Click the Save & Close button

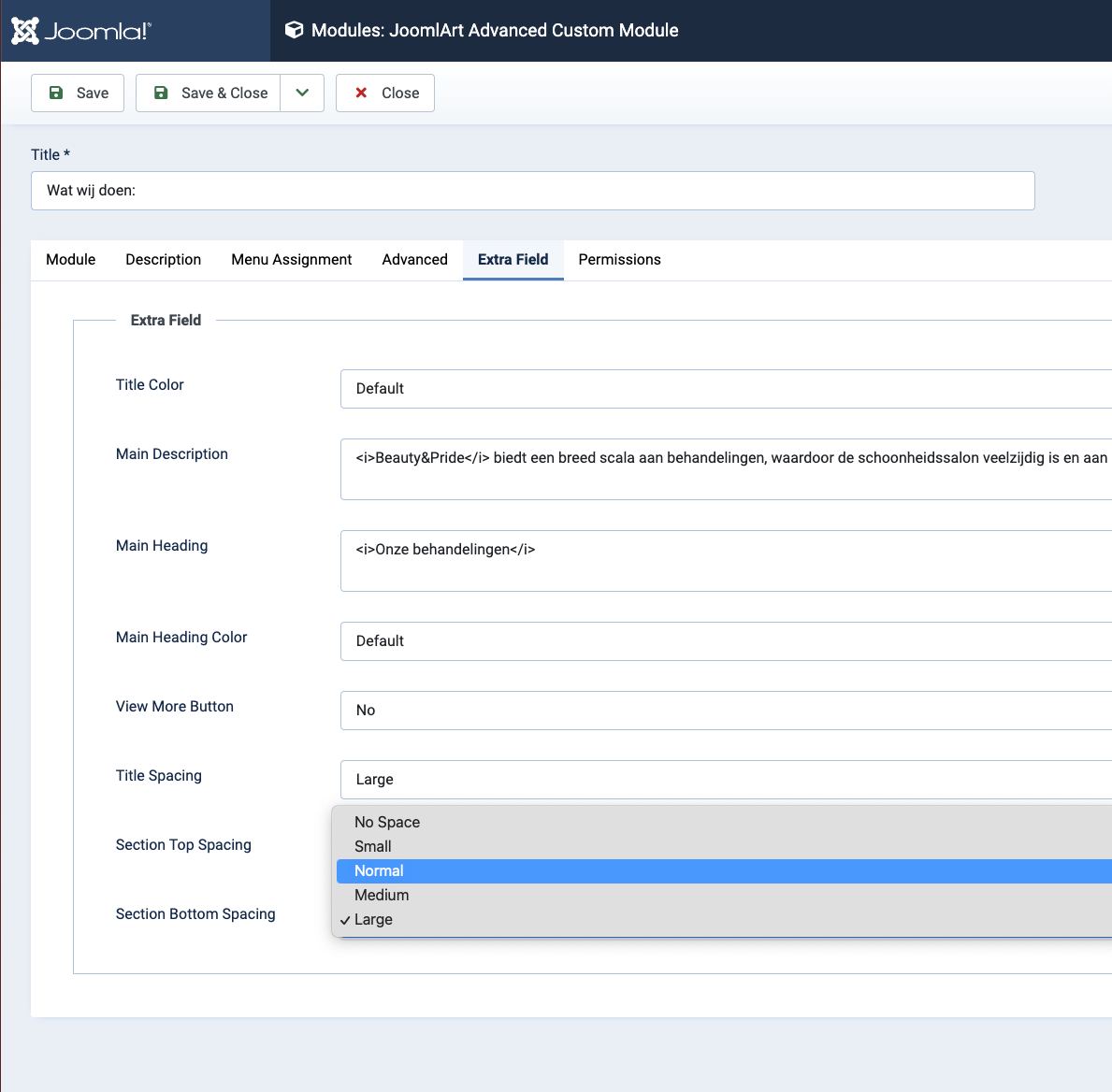tap(209, 93)
